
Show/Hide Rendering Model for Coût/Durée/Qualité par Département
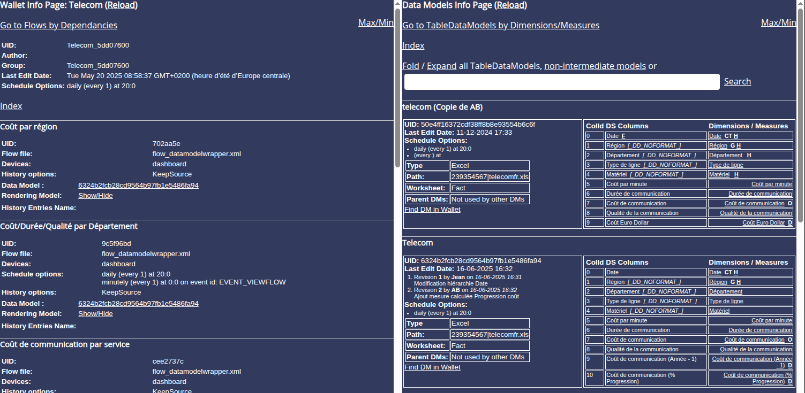pyautogui.click(x=95, y=313)
